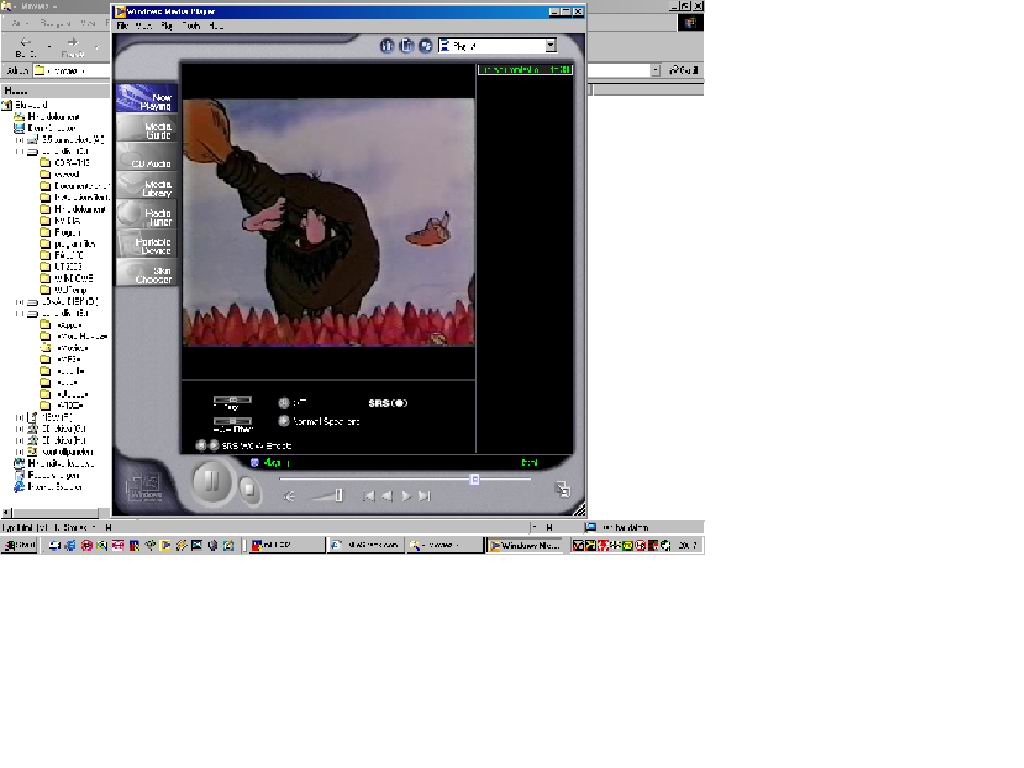Image resolution: width=1024 pixels, height=768 pixels.
Task: Click the fast forward button in Media Player
Action: [x=406, y=496]
